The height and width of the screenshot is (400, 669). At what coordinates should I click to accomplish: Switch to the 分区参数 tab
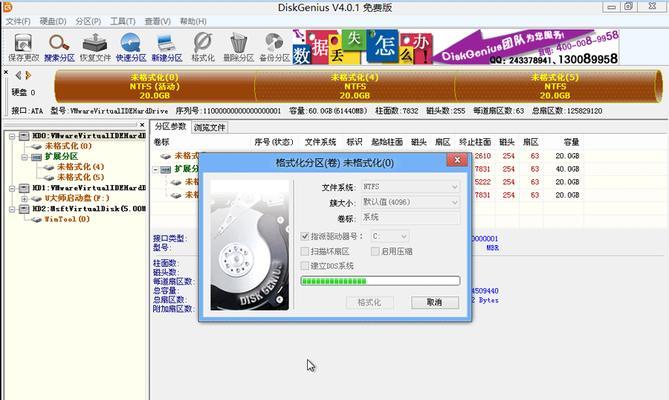pyautogui.click(x=170, y=127)
